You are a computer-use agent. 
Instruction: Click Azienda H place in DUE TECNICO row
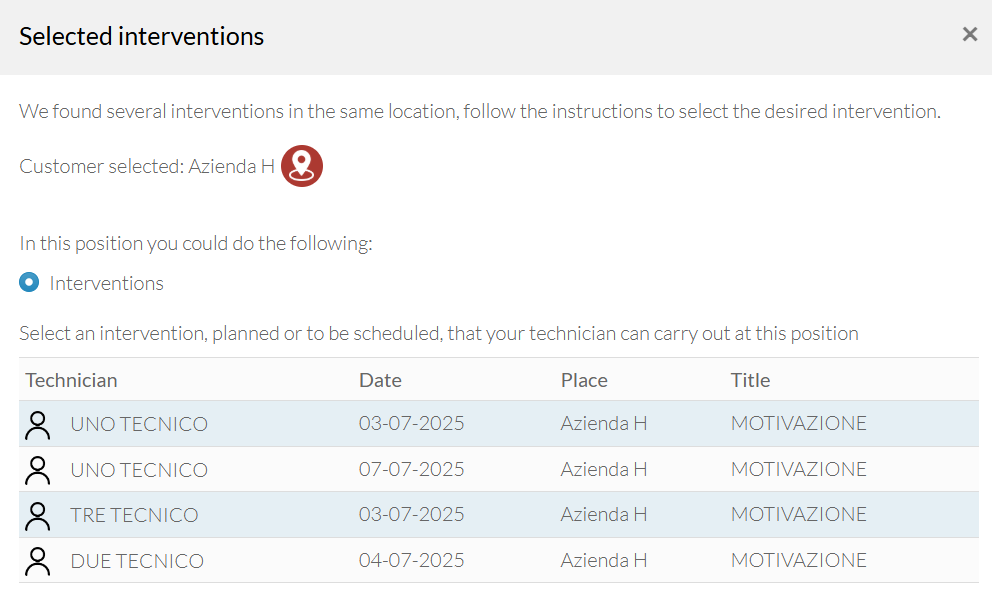[x=604, y=561]
